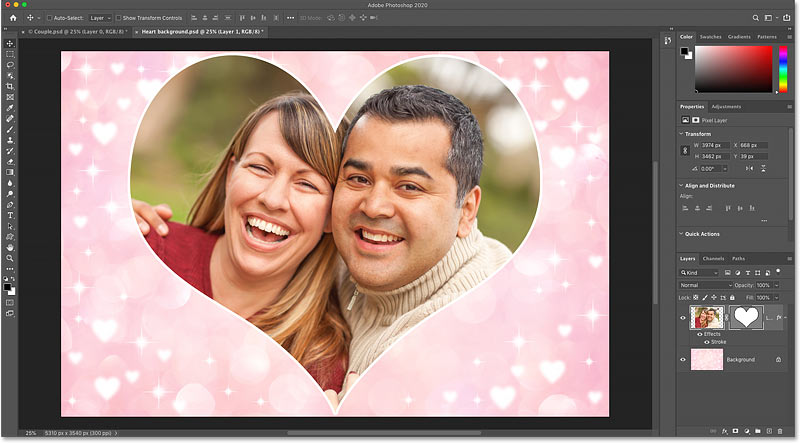Select the Gradient tool
The height and width of the screenshot is (444, 801).
tap(10, 173)
